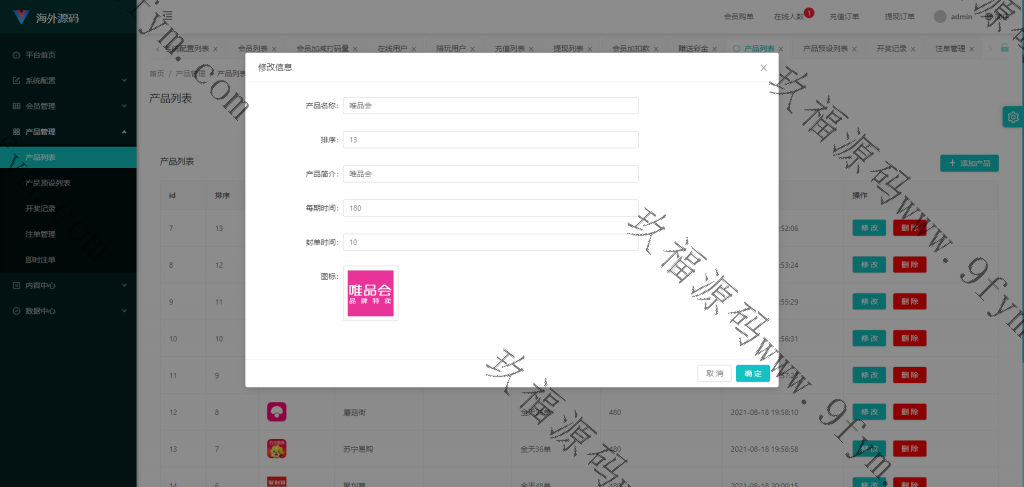Click the 蘑菇街 product icon in table
Image resolution: width=1024 pixels, height=487 pixels.
tap(277, 411)
